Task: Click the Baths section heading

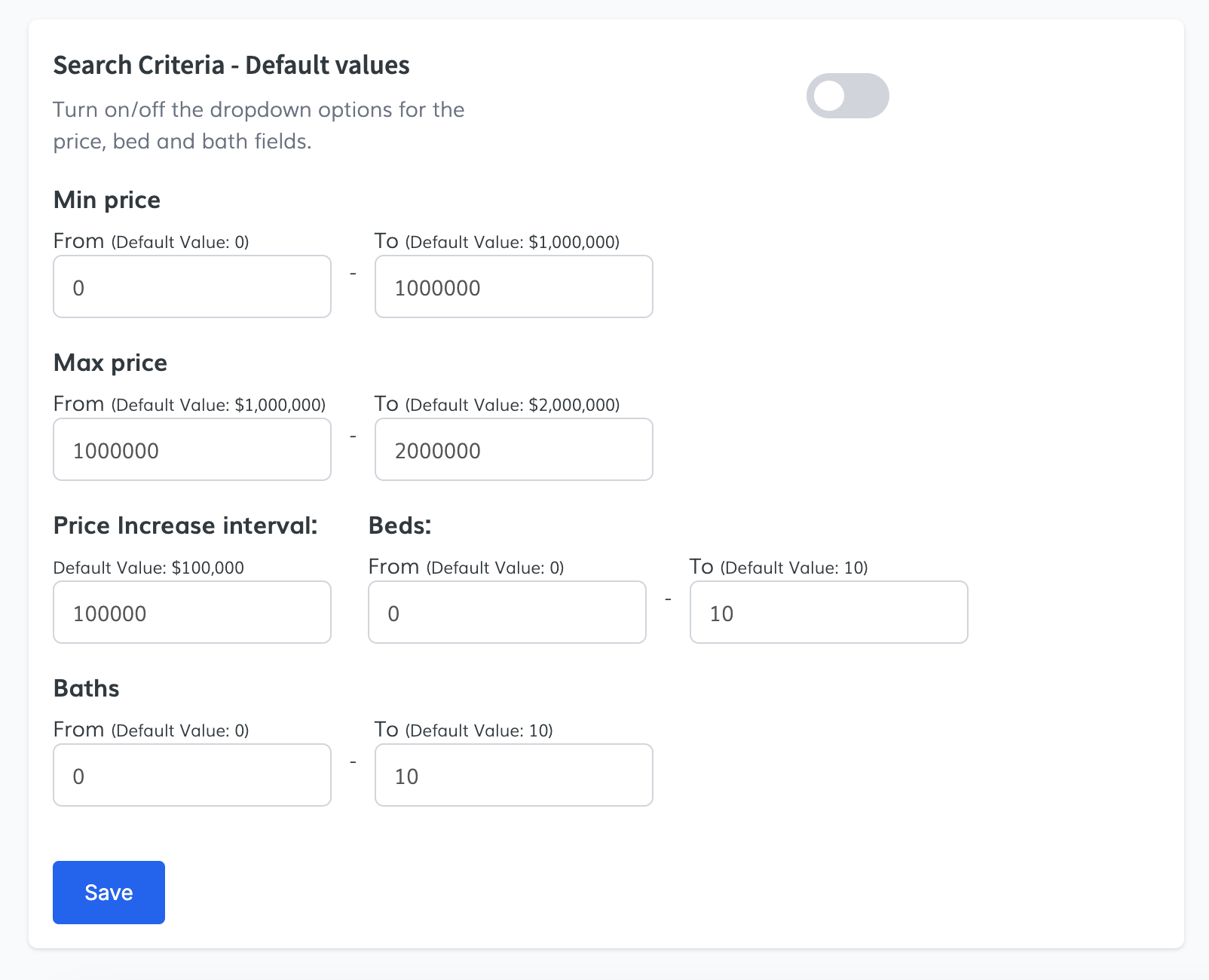Action: (87, 689)
